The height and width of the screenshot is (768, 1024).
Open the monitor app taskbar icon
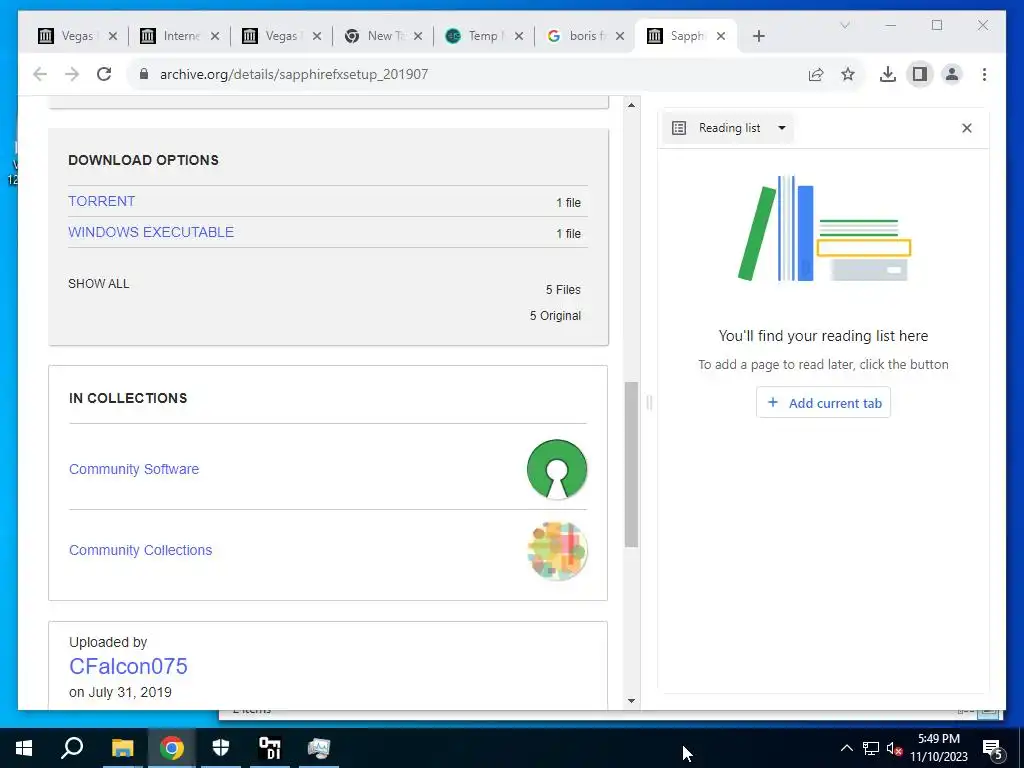pos(319,748)
